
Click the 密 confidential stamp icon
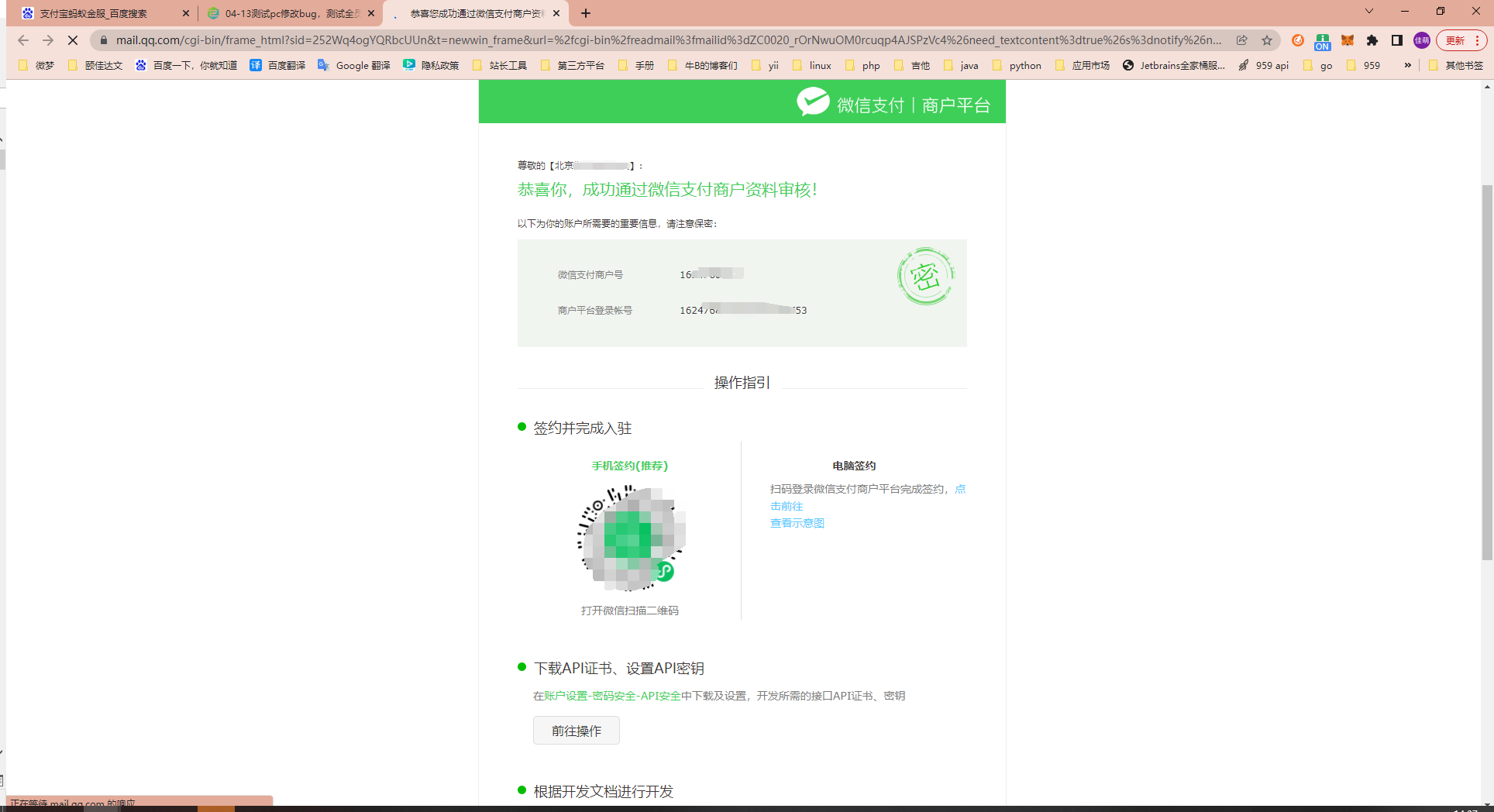pos(925,277)
